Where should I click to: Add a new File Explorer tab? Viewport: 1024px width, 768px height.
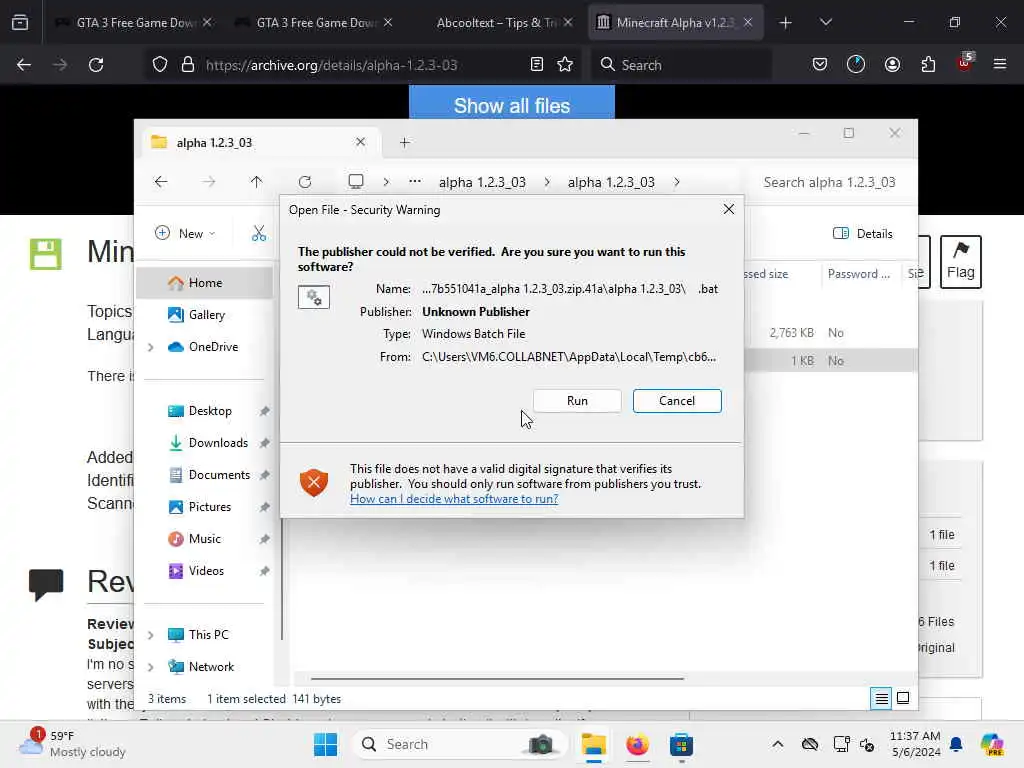[404, 142]
